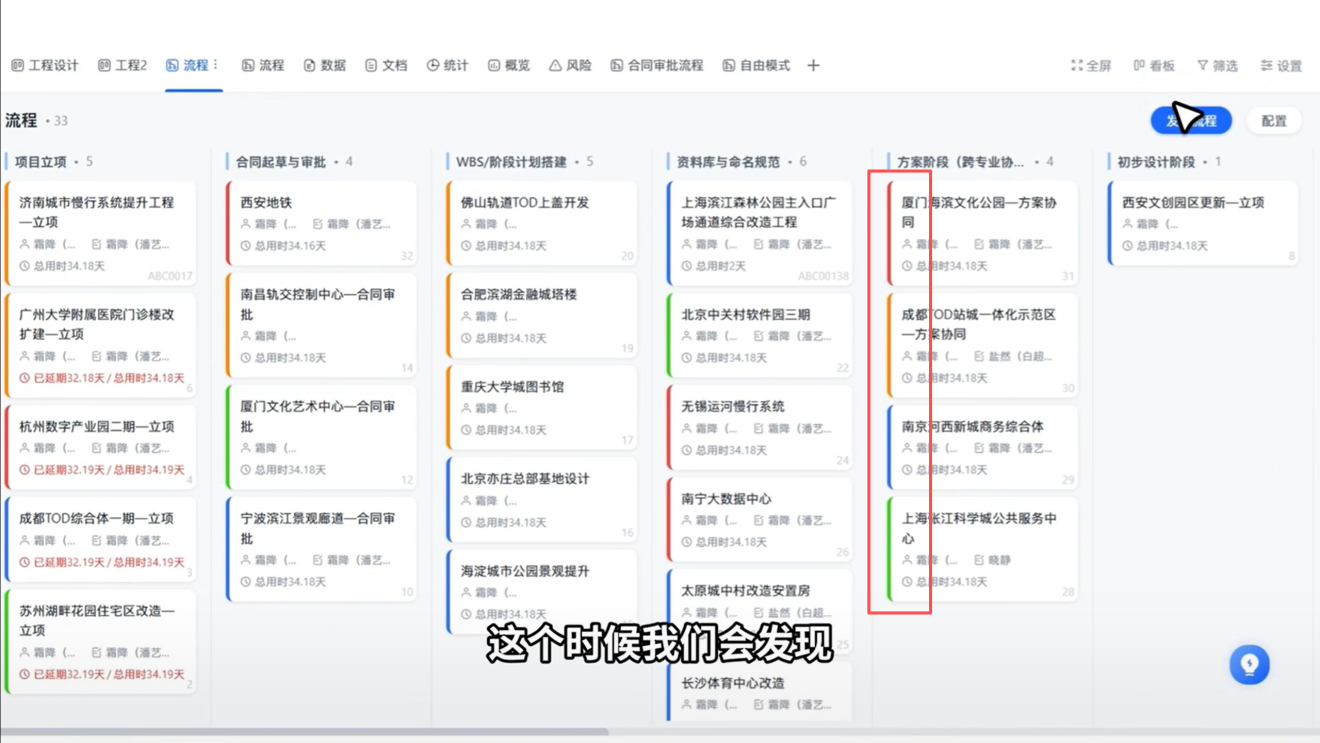Open card 南宁大数据中心
1320x743 pixels.
click(760, 518)
